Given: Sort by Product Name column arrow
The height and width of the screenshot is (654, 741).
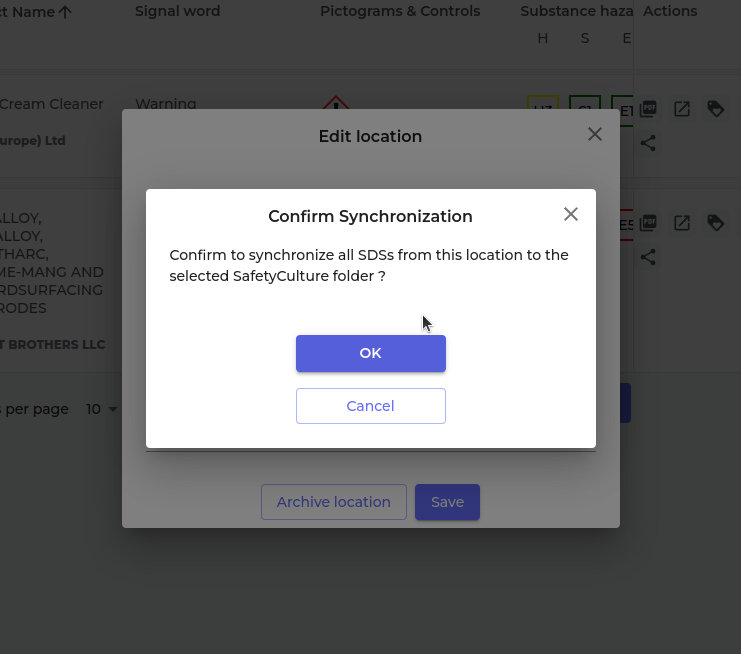Looking at the screenshot, I should (x=65, y=12).
